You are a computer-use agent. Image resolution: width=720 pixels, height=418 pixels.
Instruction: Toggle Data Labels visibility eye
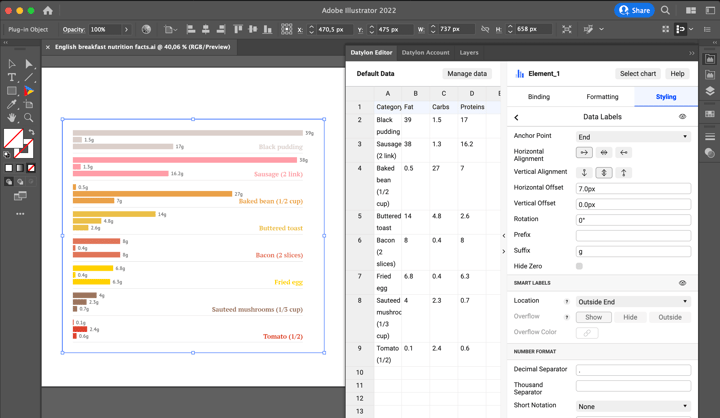tap(682, 117)
